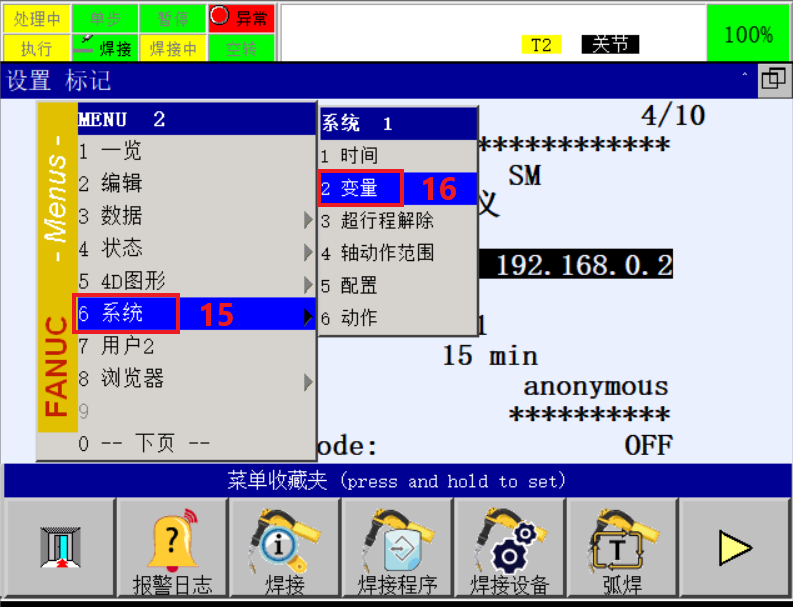
Task: Select menu item 5 4D图形
Action: tap(196, 281)
